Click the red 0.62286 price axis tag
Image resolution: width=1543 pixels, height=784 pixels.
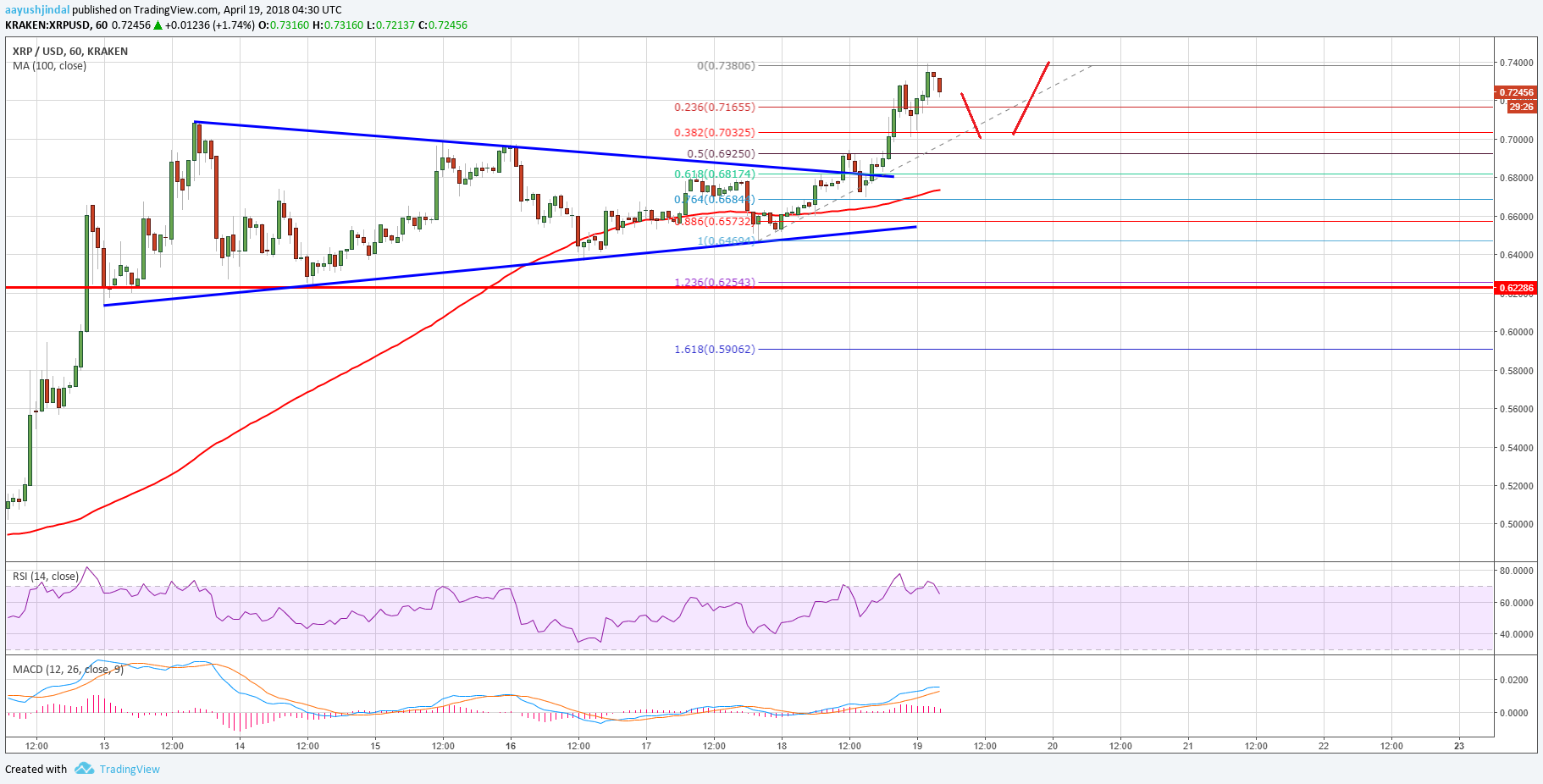1516,288
